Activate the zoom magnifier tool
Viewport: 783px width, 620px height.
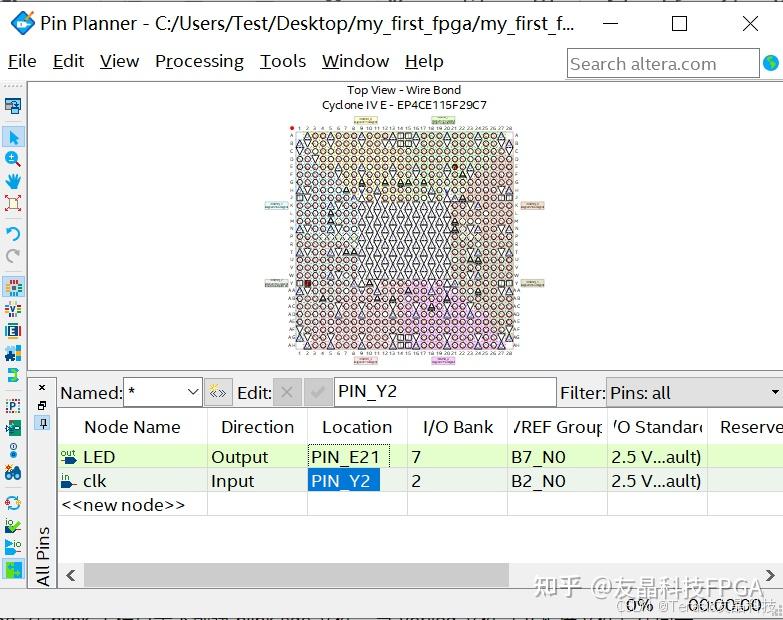[x=12, y=159]
